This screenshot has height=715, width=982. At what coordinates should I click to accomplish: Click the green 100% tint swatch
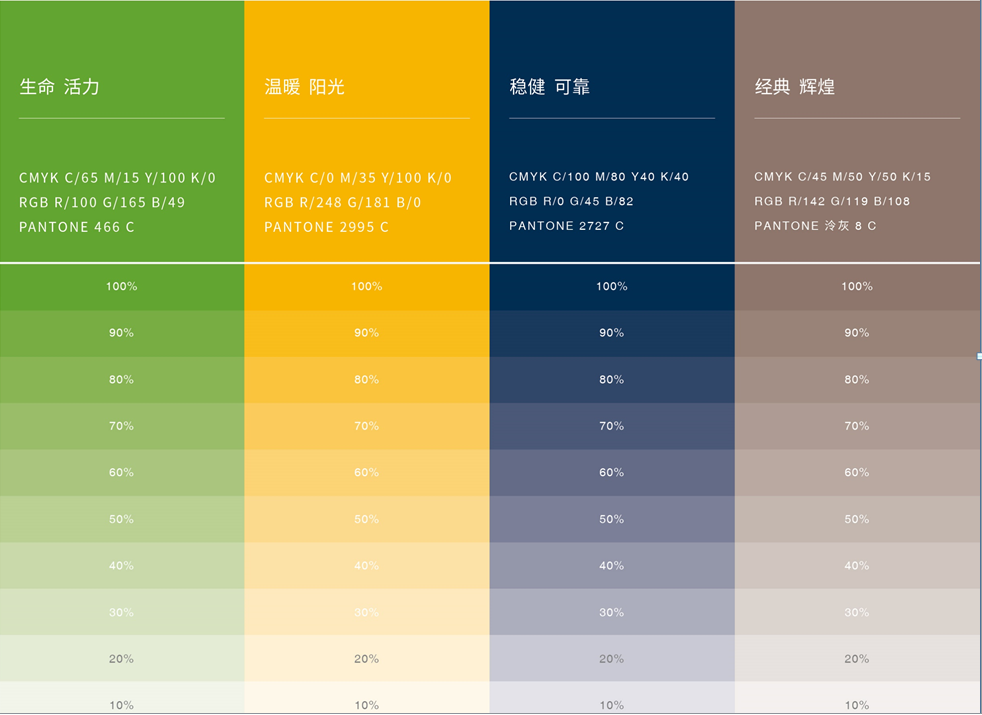point(122,287)
